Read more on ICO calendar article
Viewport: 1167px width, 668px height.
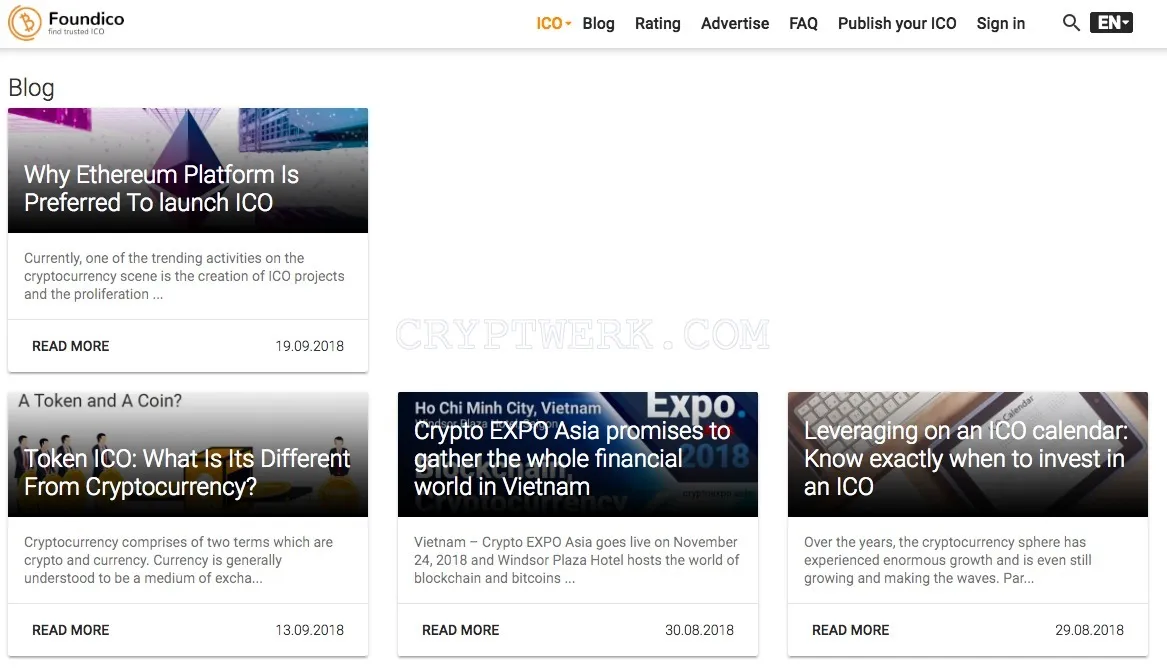pyautogui.click(x=851, y=630)
